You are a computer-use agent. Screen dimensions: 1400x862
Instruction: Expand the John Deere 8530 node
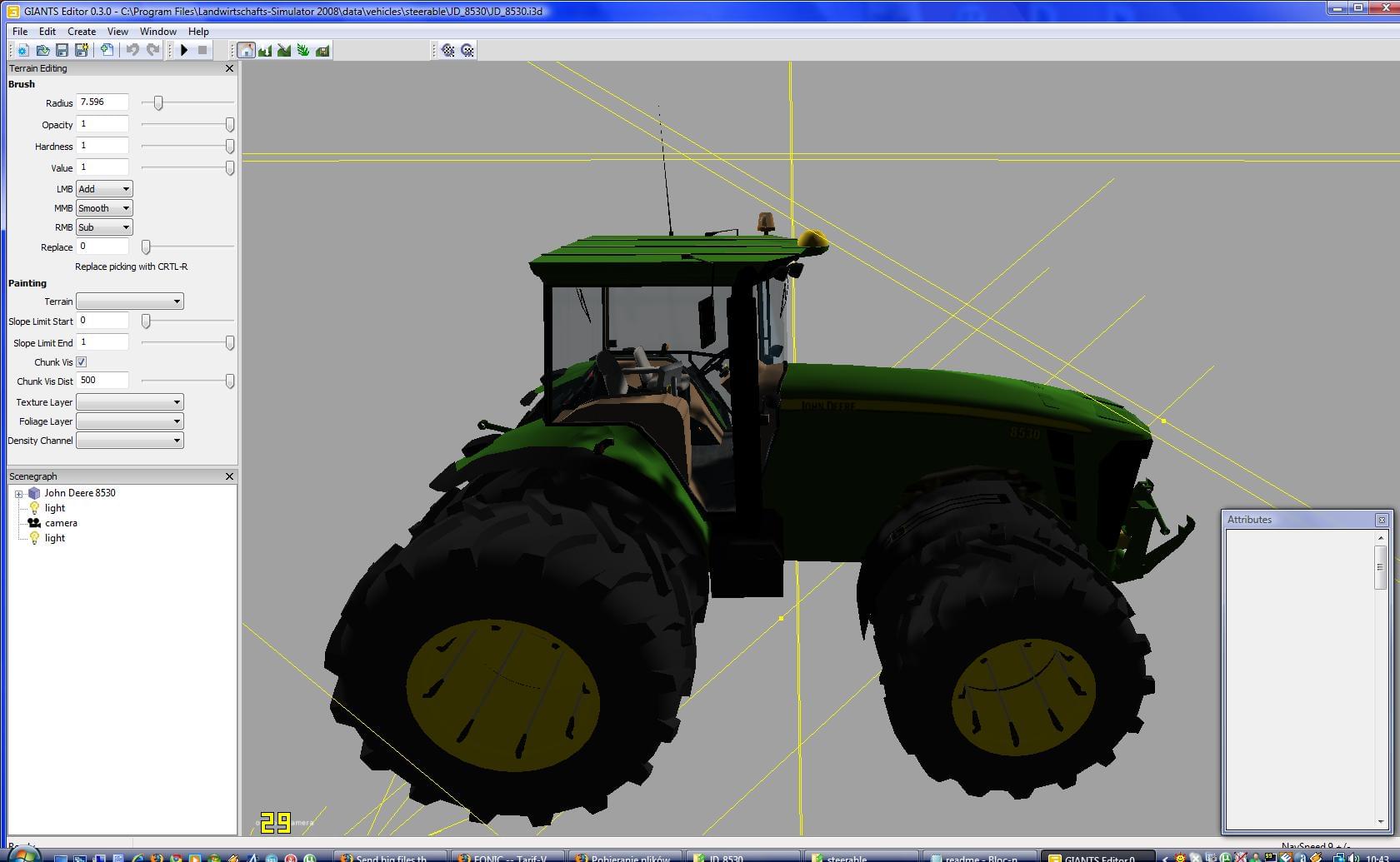pyautogui.click(x=18, y=494)
